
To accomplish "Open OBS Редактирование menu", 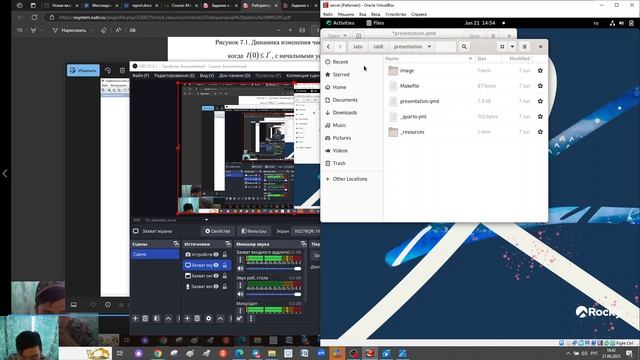I will 174,76.
